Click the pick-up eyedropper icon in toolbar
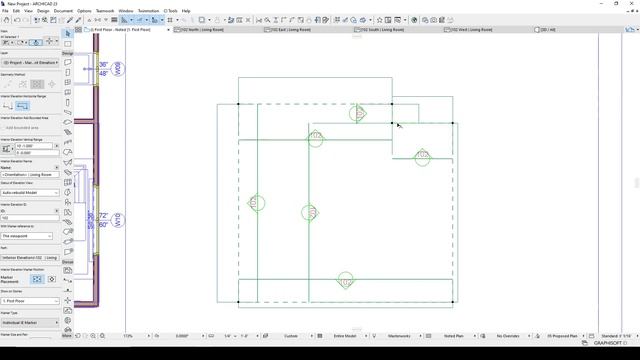The image size is (640, 360). [70, 20]
